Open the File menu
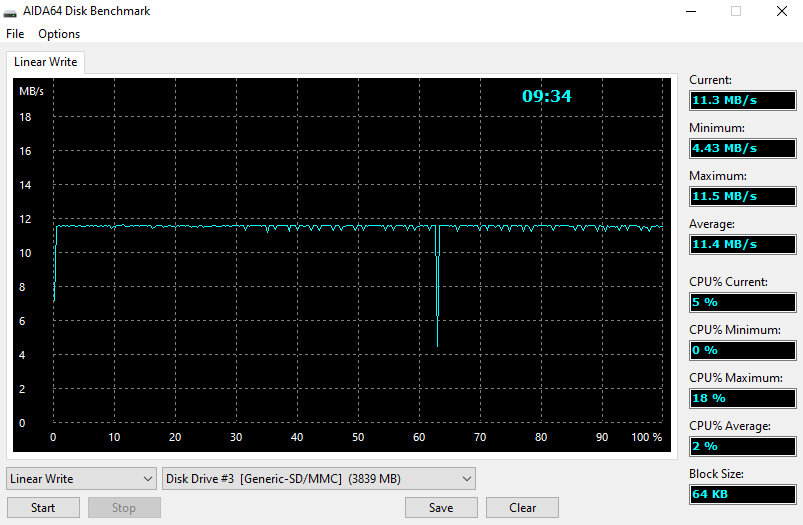The image size is (803, 525). click(15, 34)
